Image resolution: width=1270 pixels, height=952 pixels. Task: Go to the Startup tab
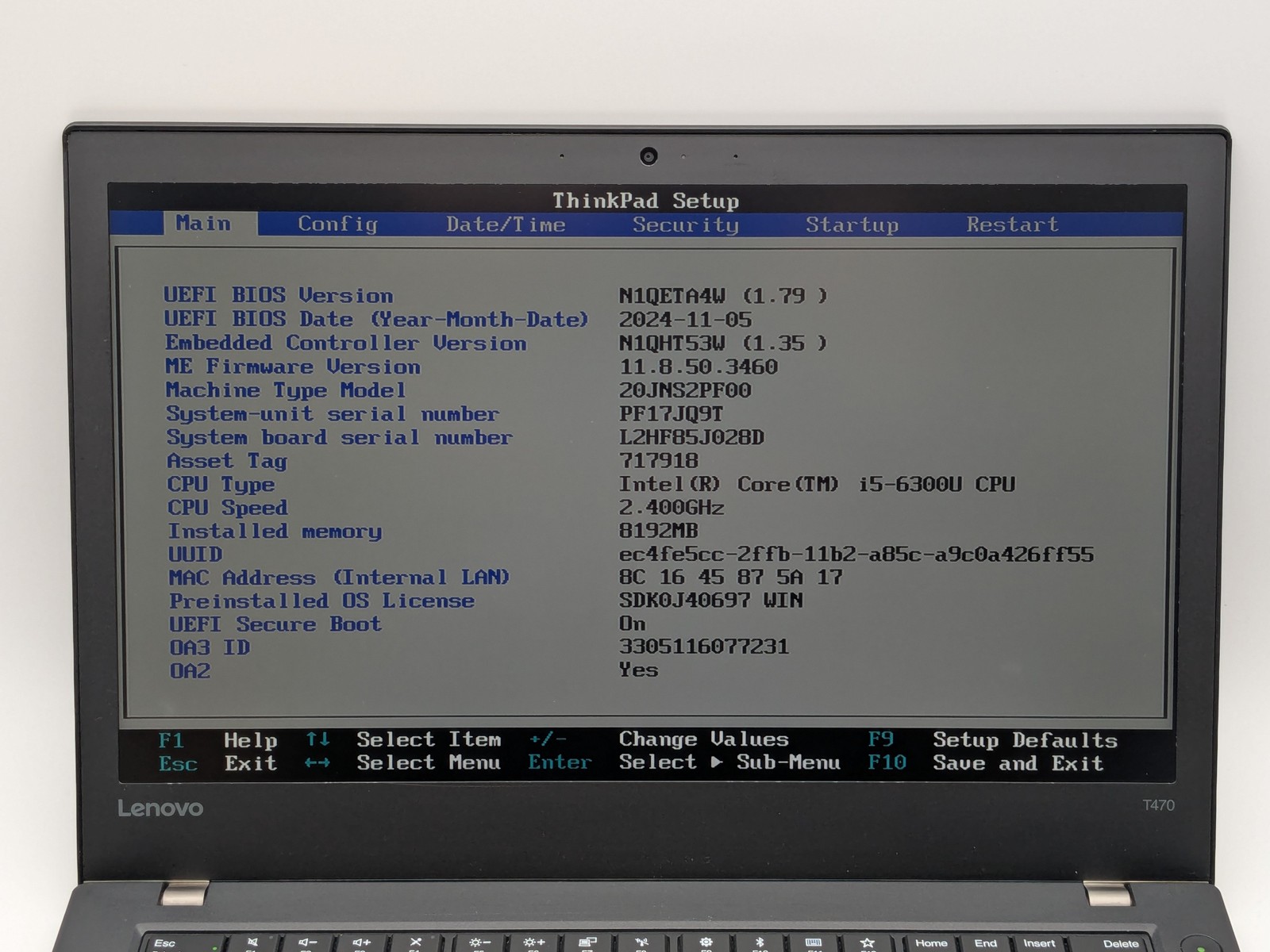point(852,225)
